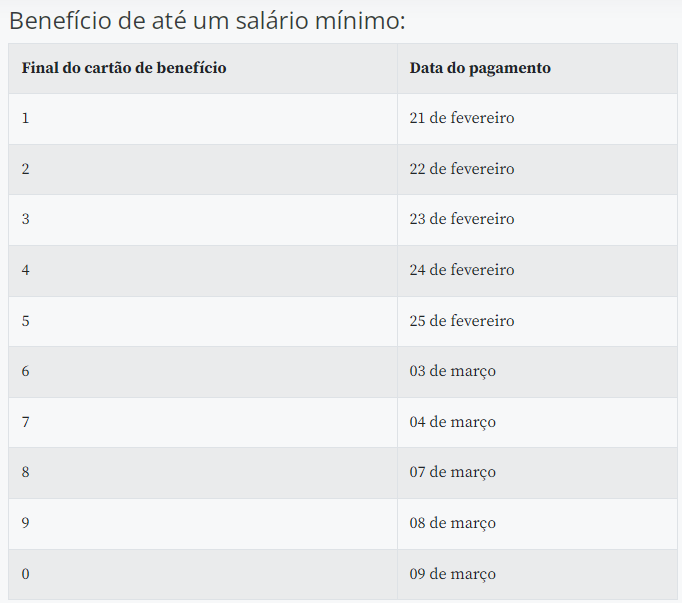The image size is (682, 603).
Task: Select the "22 de fevereiro" date cell
Action: click(462, 169)
